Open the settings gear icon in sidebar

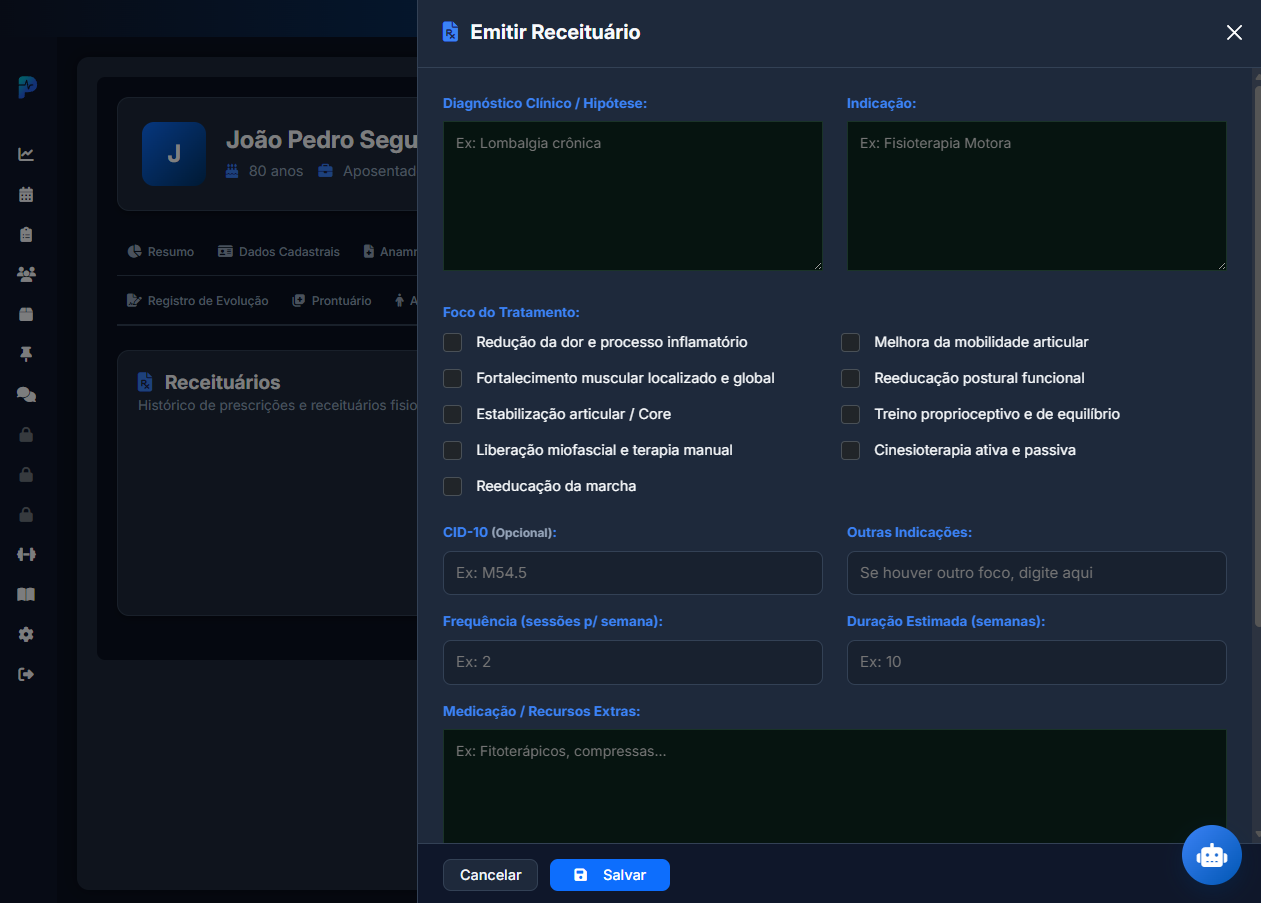click(x=26, y=634)
